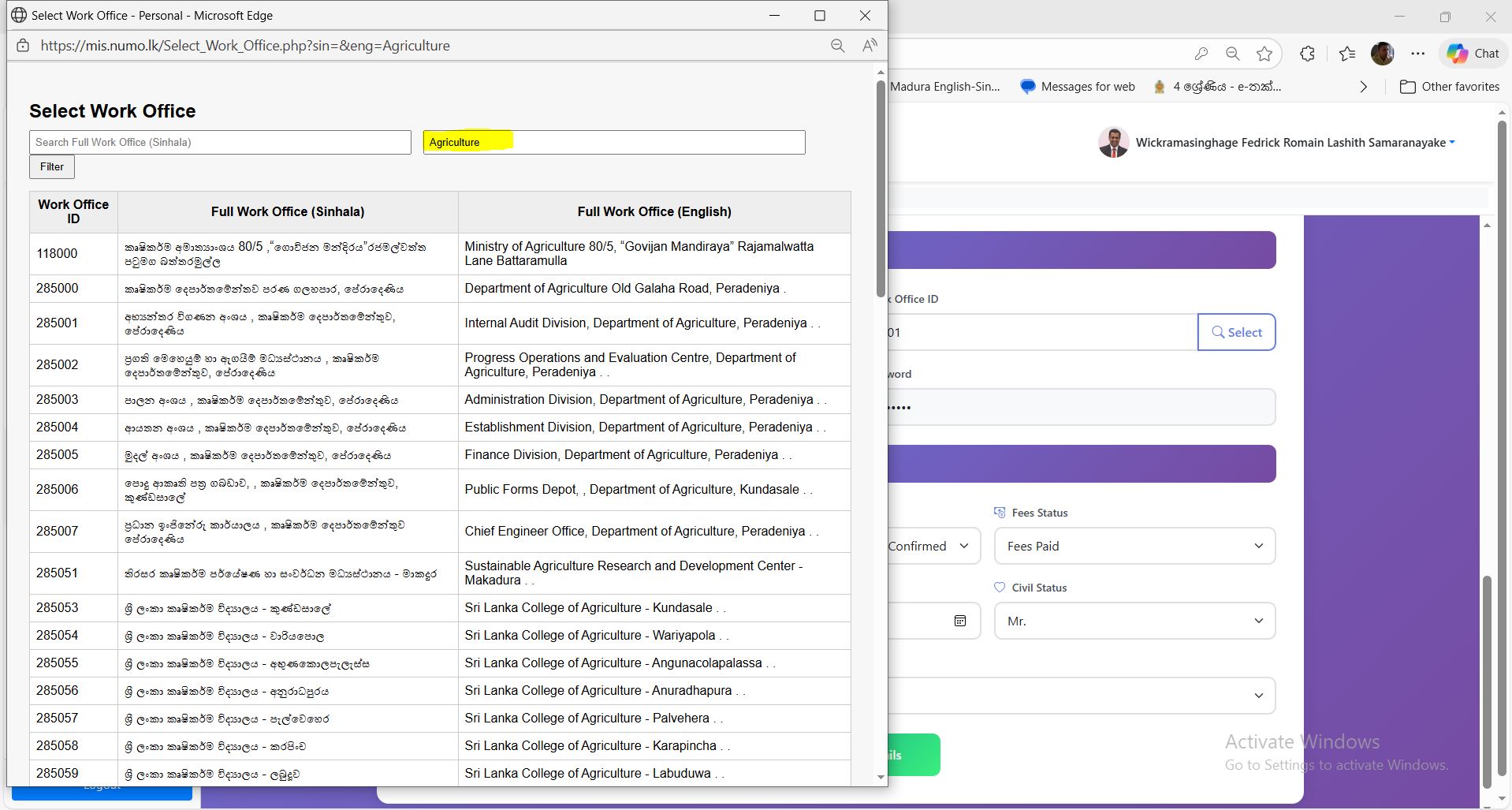This screenshot has height=810, width=1512.
Task: Click the Search Full Work Office Sinhala field
Action: pos(220,143)
